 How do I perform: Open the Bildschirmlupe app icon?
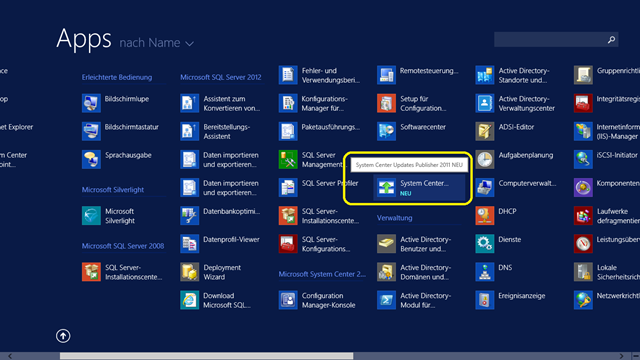pos(91,103)
